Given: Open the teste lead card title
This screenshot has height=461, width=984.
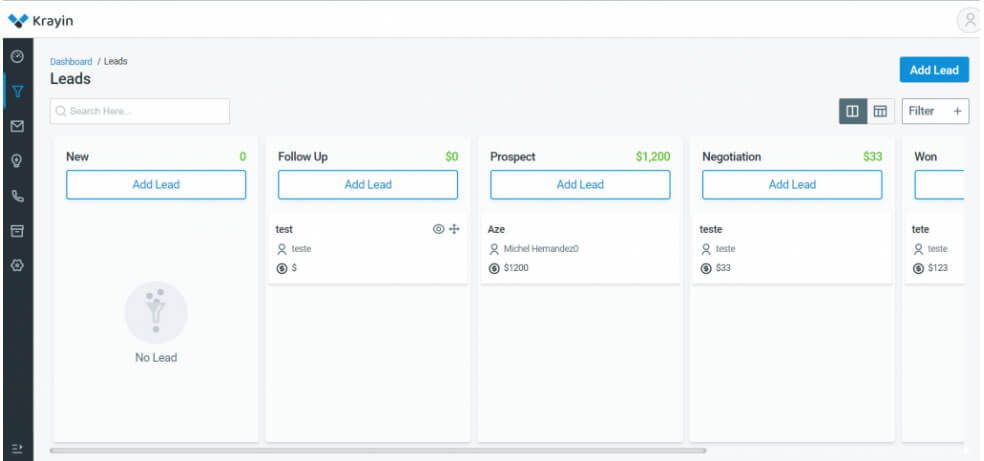Looking at the screenshot, I should pos(711,230).
